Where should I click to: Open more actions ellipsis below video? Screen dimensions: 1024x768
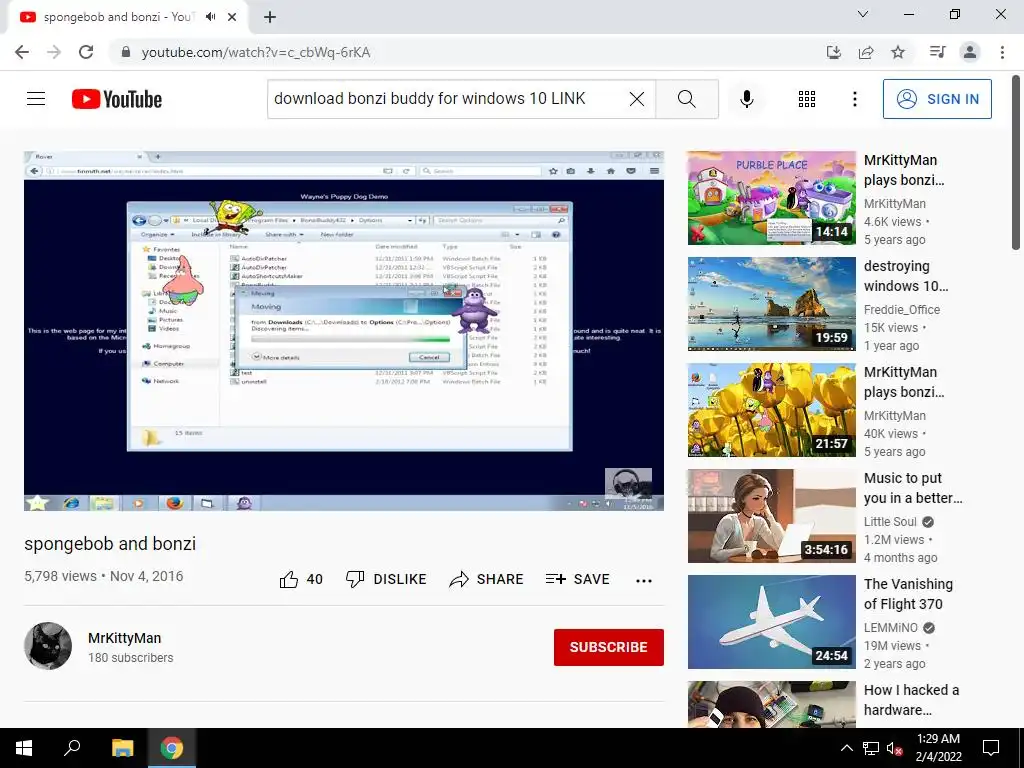644,581
